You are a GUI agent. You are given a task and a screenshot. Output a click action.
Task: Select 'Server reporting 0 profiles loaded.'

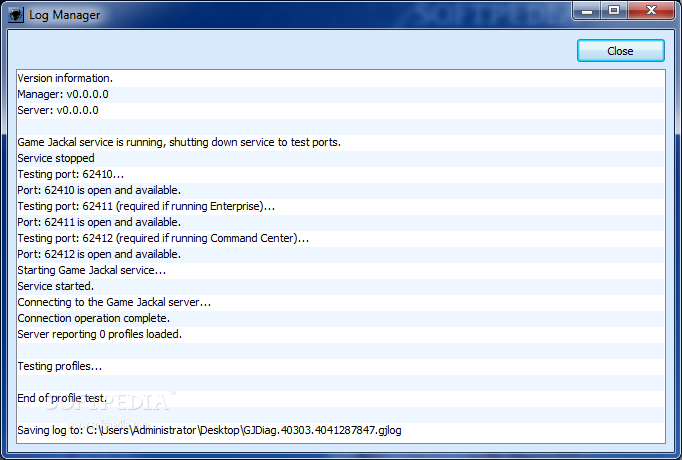coord(341,334)
